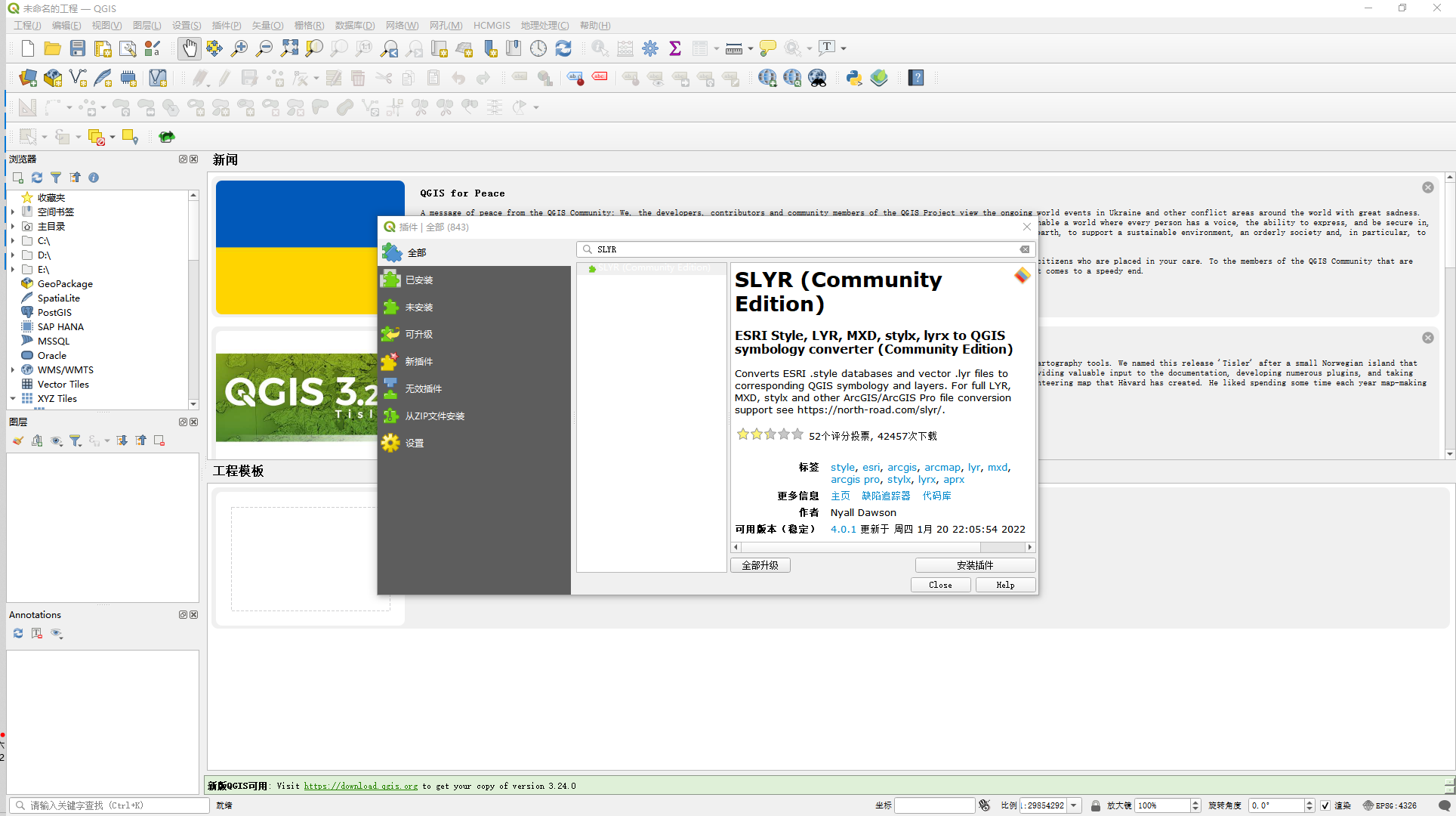Expand the C:\ drive node
Image resolution: width=1456 pixels, height=816 pixels.
pos(13,241)
